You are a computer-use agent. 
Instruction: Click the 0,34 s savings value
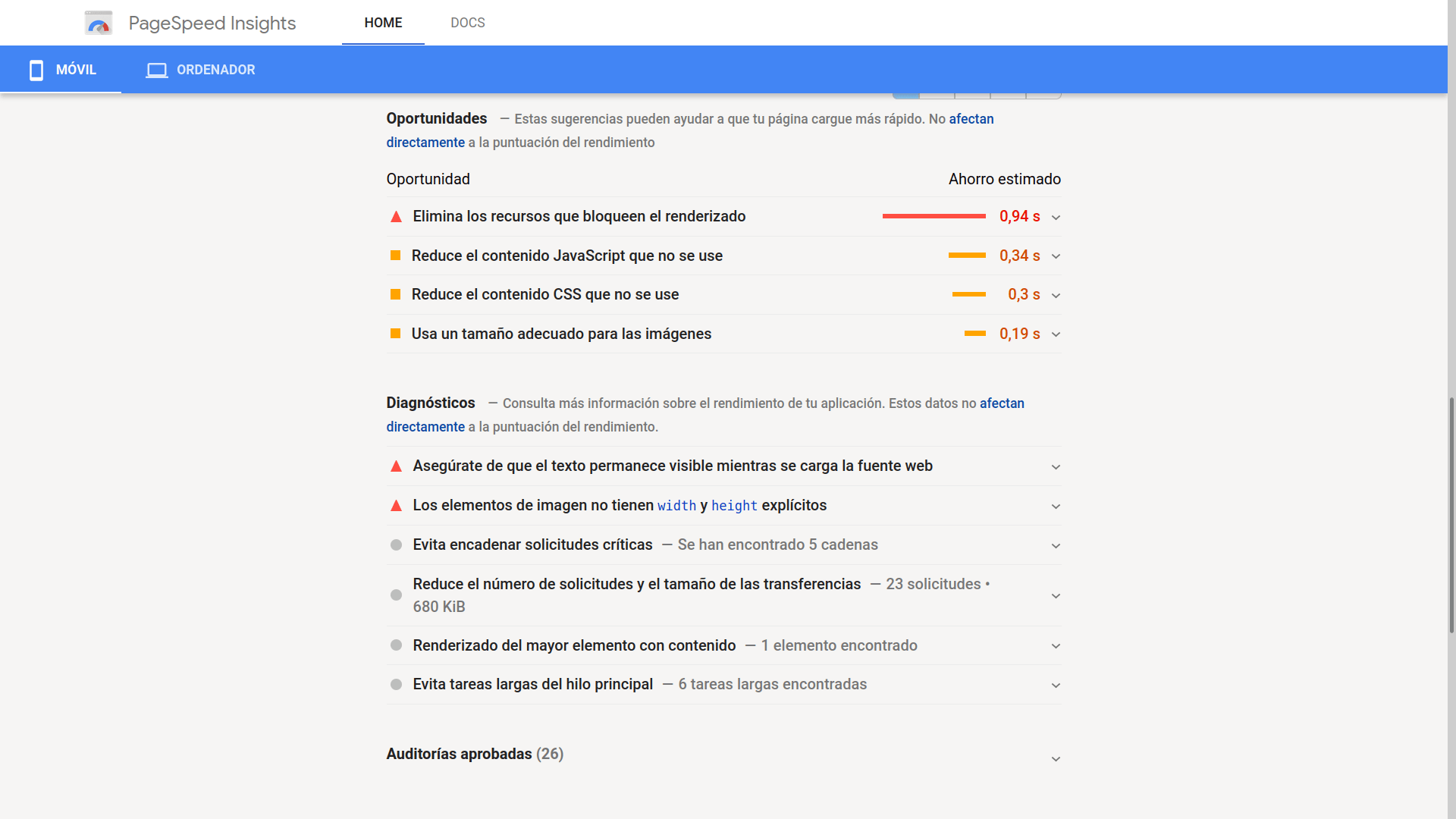point(1020,256)
